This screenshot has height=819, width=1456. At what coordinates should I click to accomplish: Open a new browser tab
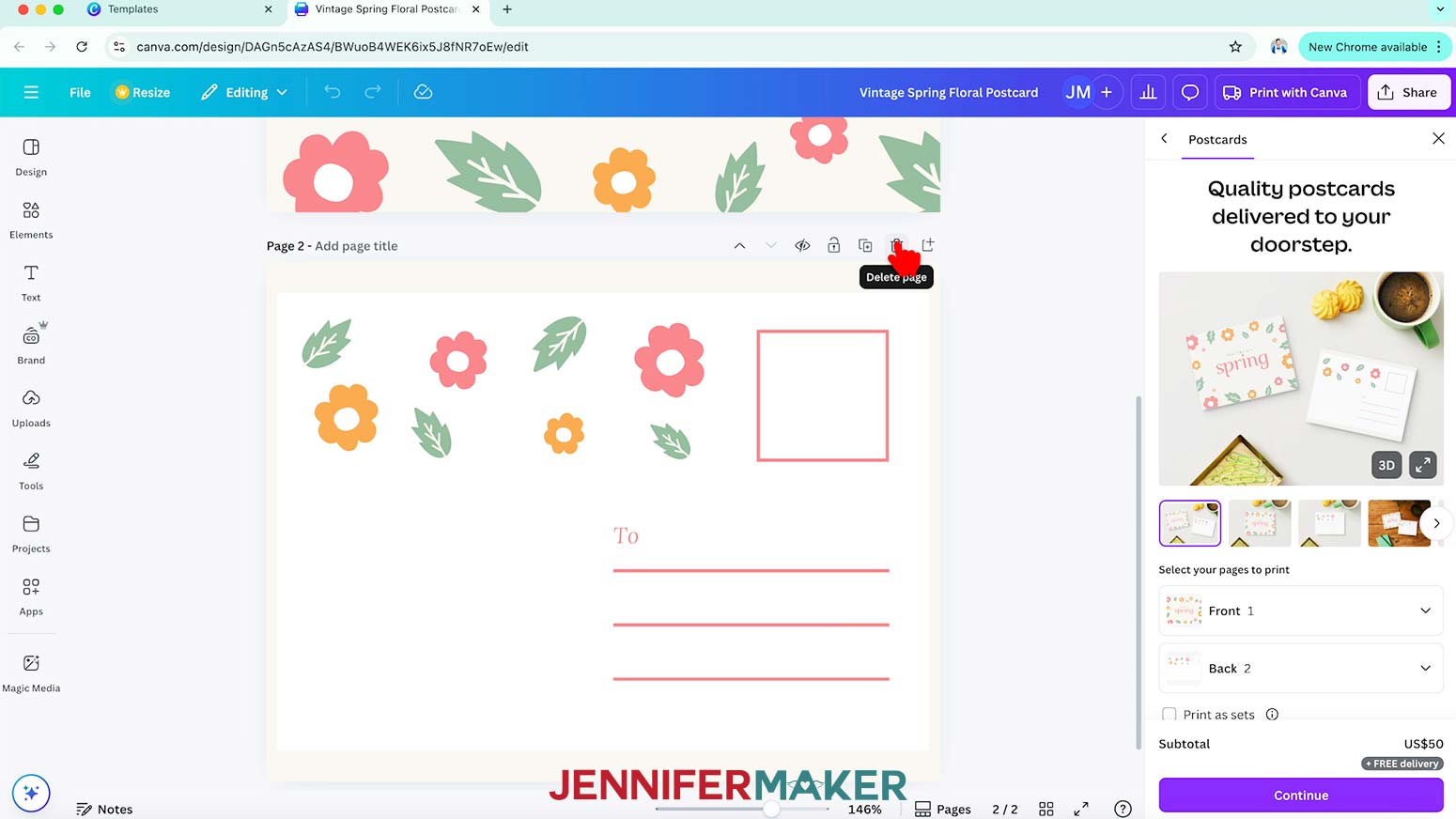[507, 9]
